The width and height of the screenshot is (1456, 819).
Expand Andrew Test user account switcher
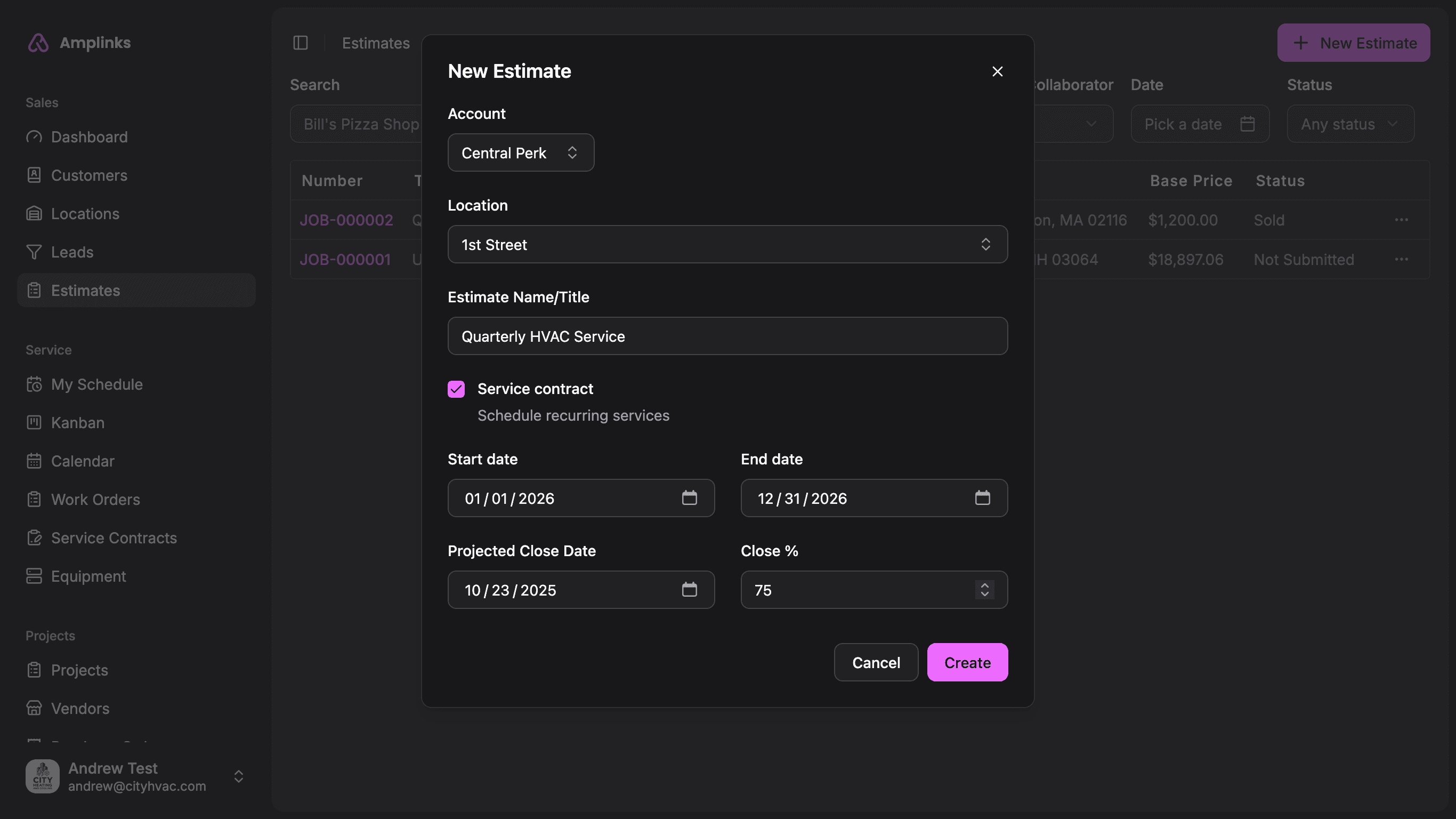point(239,776)
